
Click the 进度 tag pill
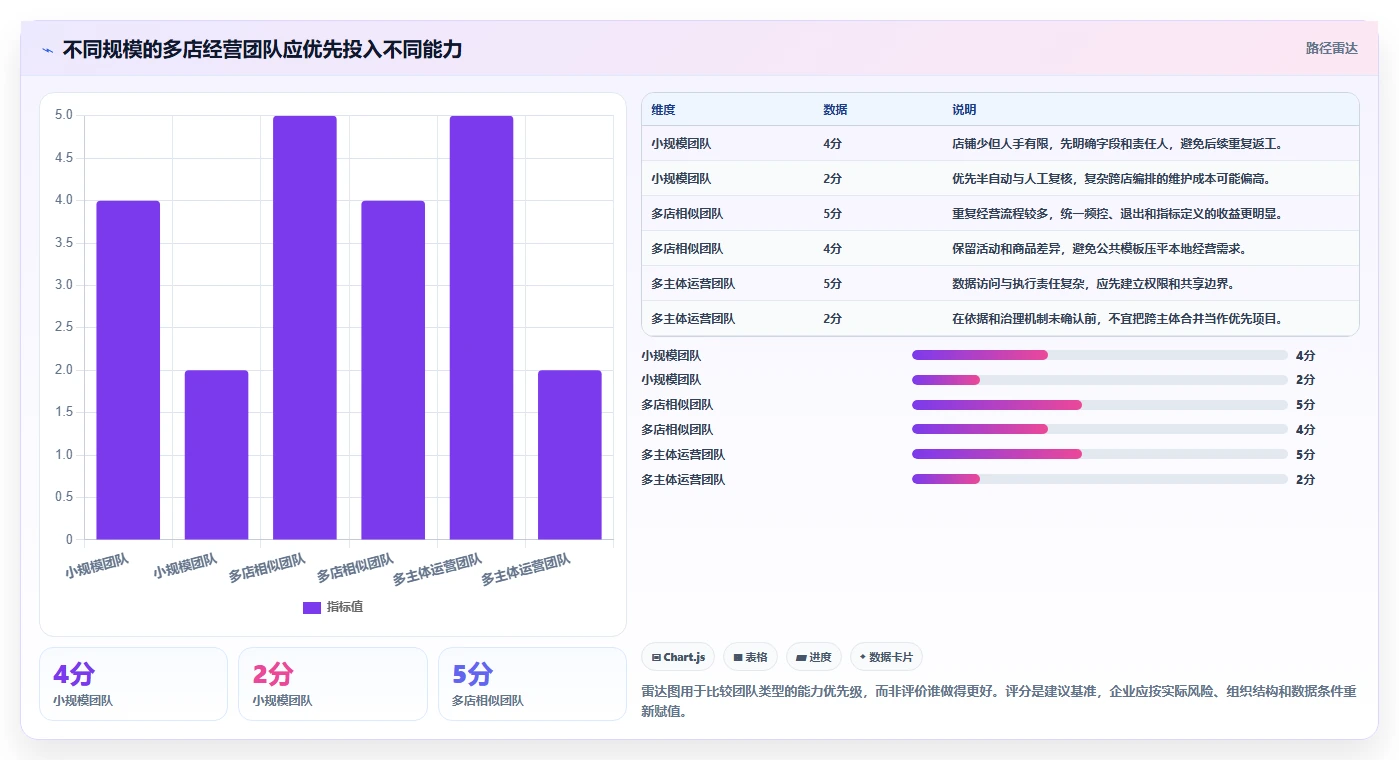[x=814, y=657]
